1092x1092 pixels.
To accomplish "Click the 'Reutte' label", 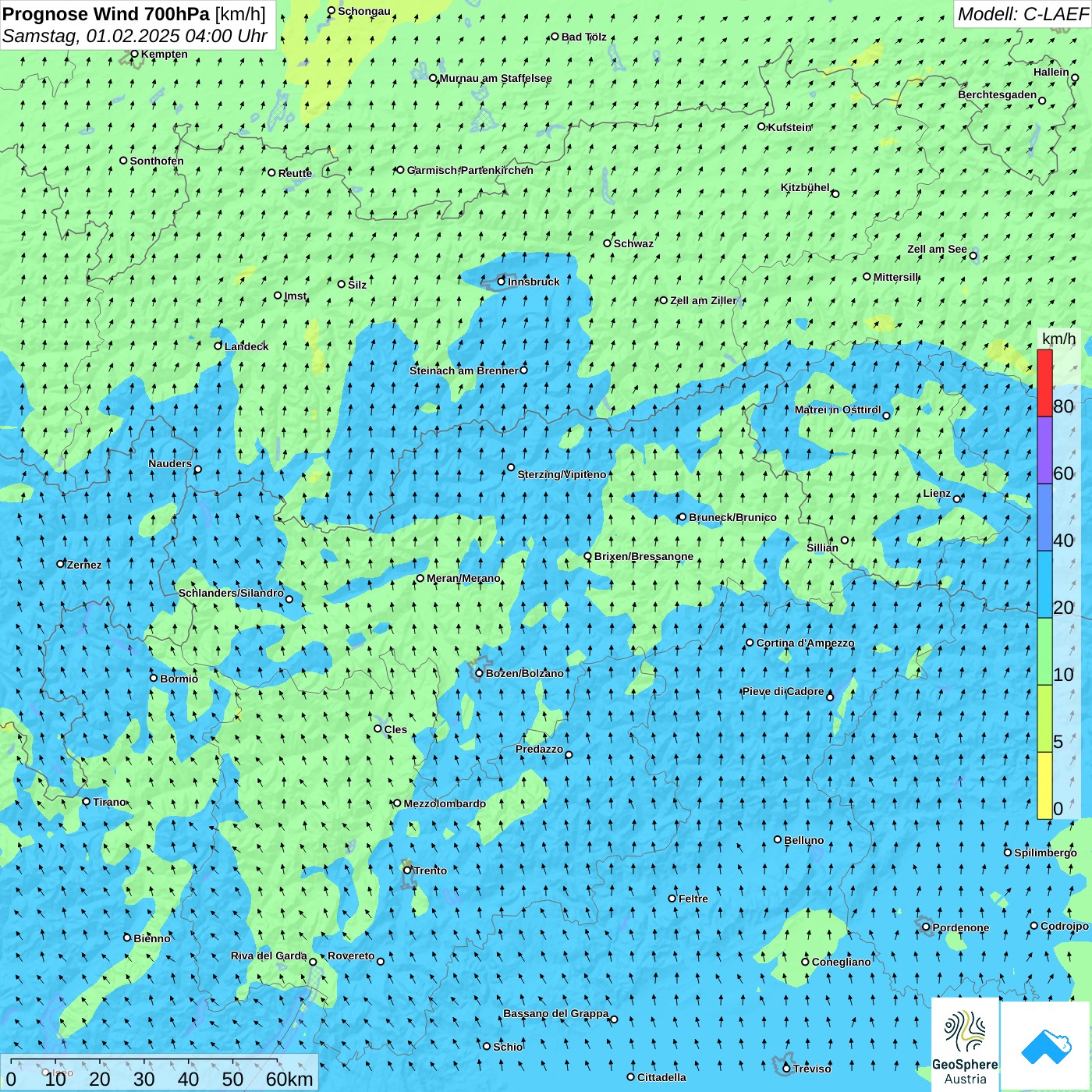I will pyautogui.click(x=295, y=173).
